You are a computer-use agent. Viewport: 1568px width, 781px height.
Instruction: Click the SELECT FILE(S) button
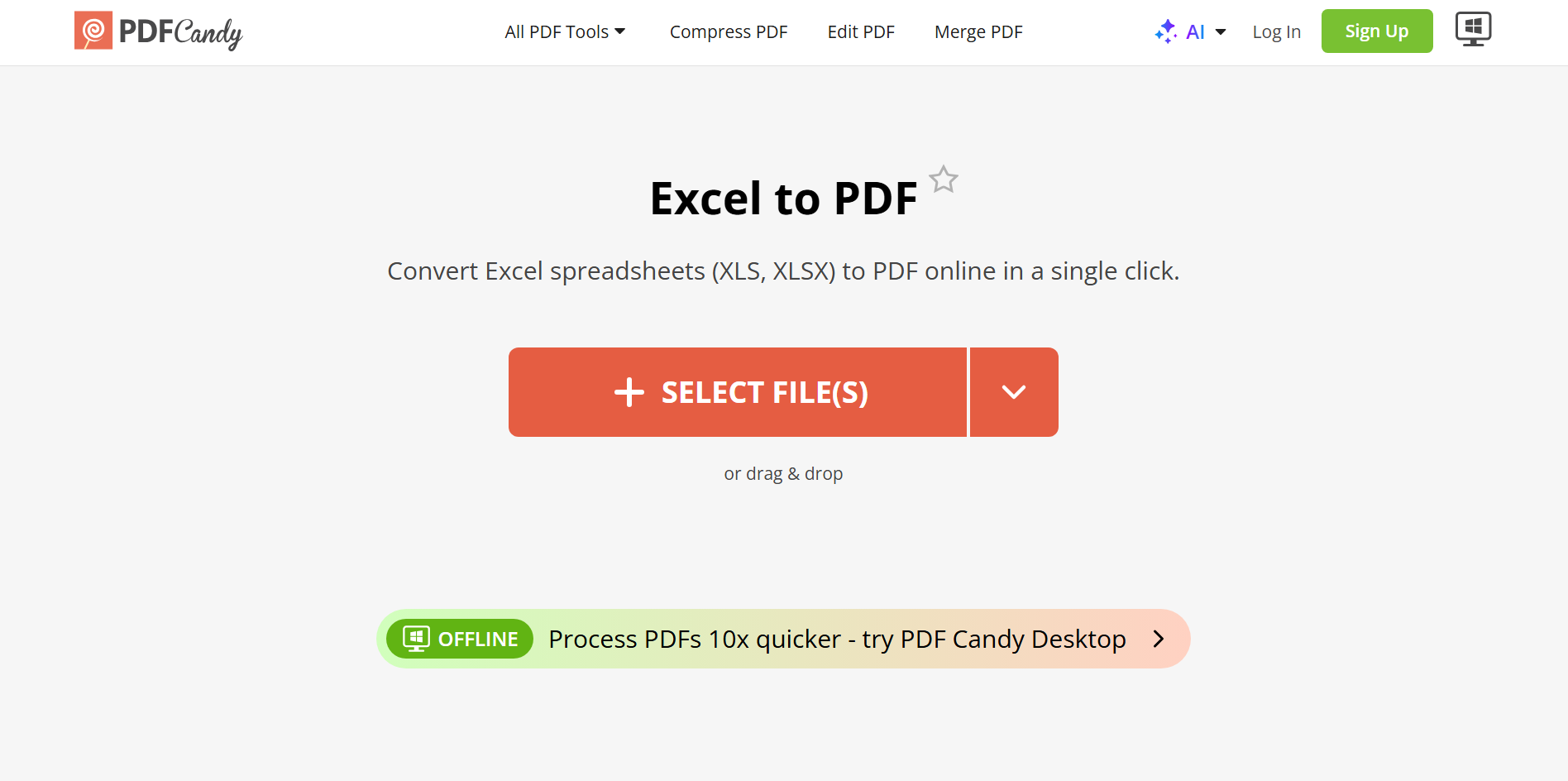pyautogui.click(x=738, y=392)
